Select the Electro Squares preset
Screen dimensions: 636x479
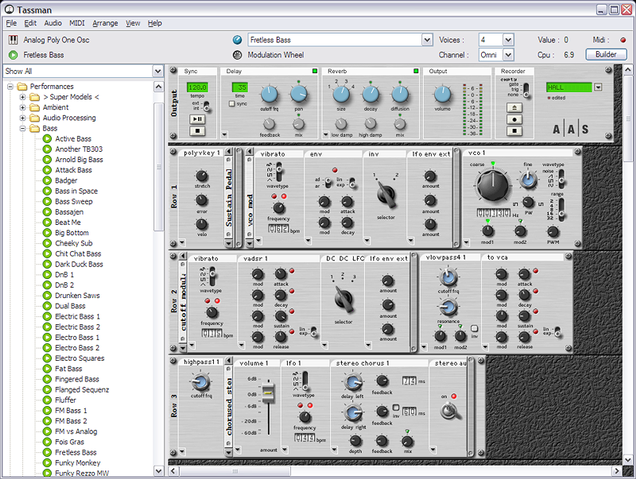click(80, 358)
